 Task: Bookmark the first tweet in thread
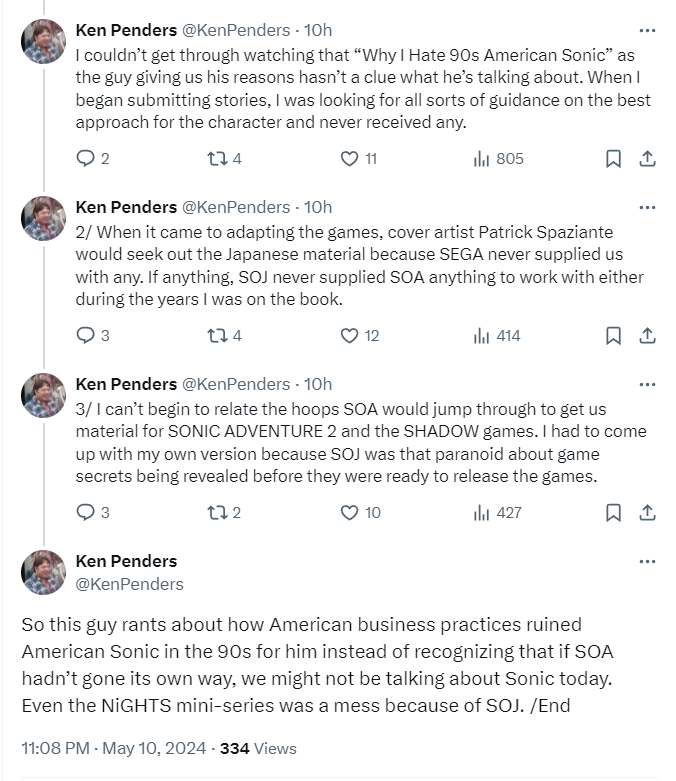click(x=614, y=158)
